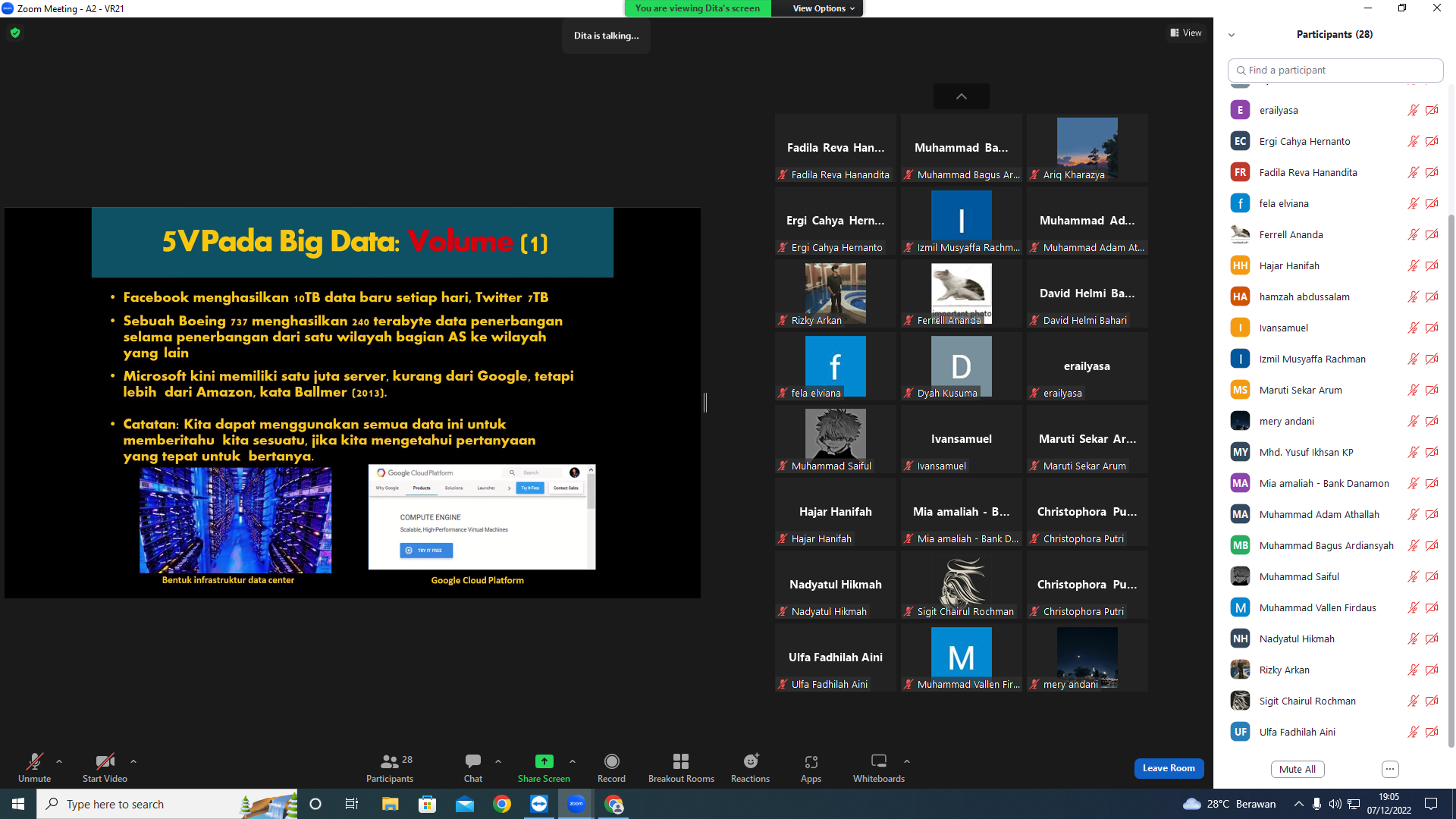This screenshot has width=1456, height=819.
Task: Select Sigit Chairul Rochman in participant list
Action: point(1335,701)
